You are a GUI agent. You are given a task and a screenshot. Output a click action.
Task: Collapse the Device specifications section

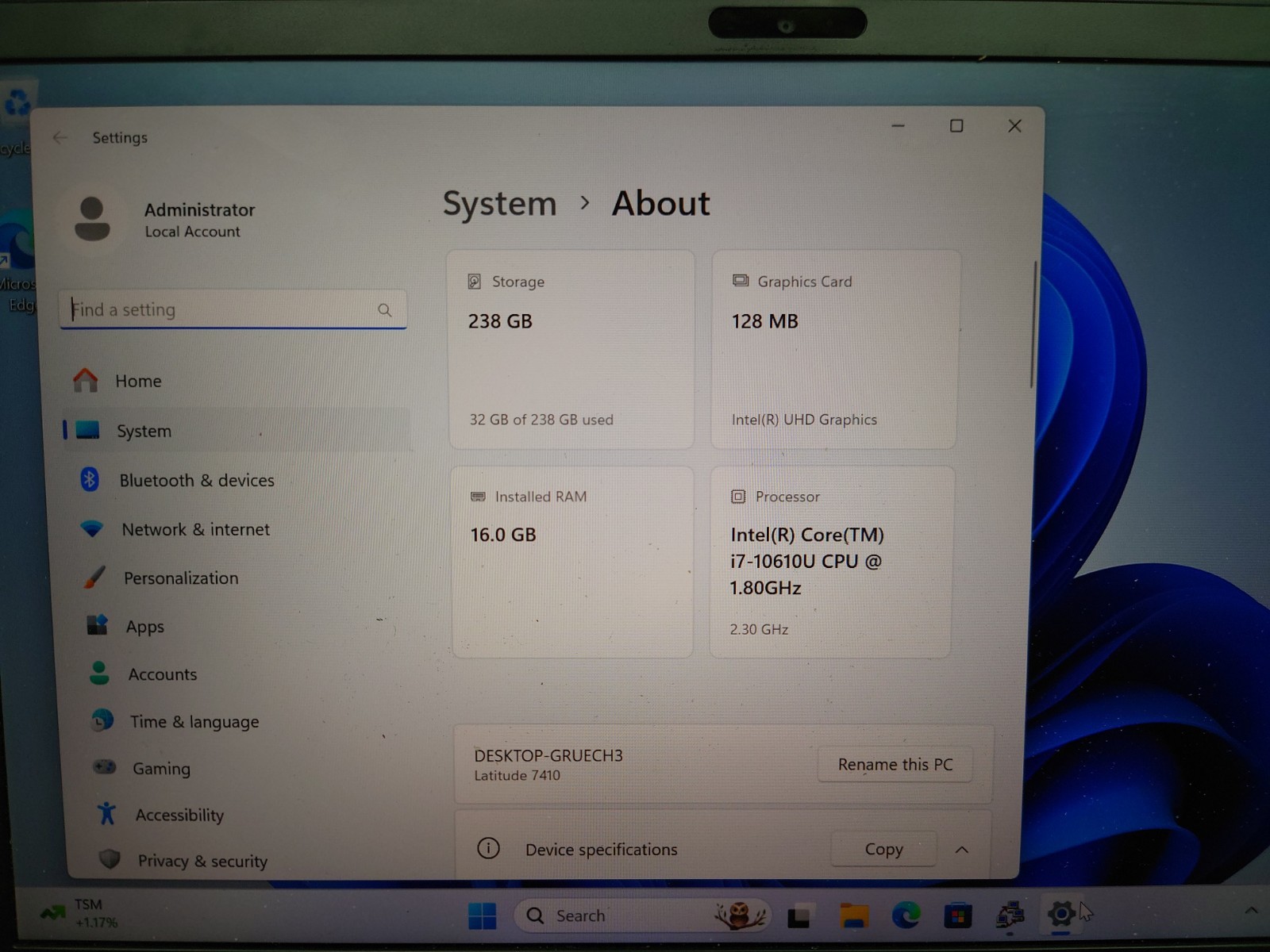tap(962, 850)
